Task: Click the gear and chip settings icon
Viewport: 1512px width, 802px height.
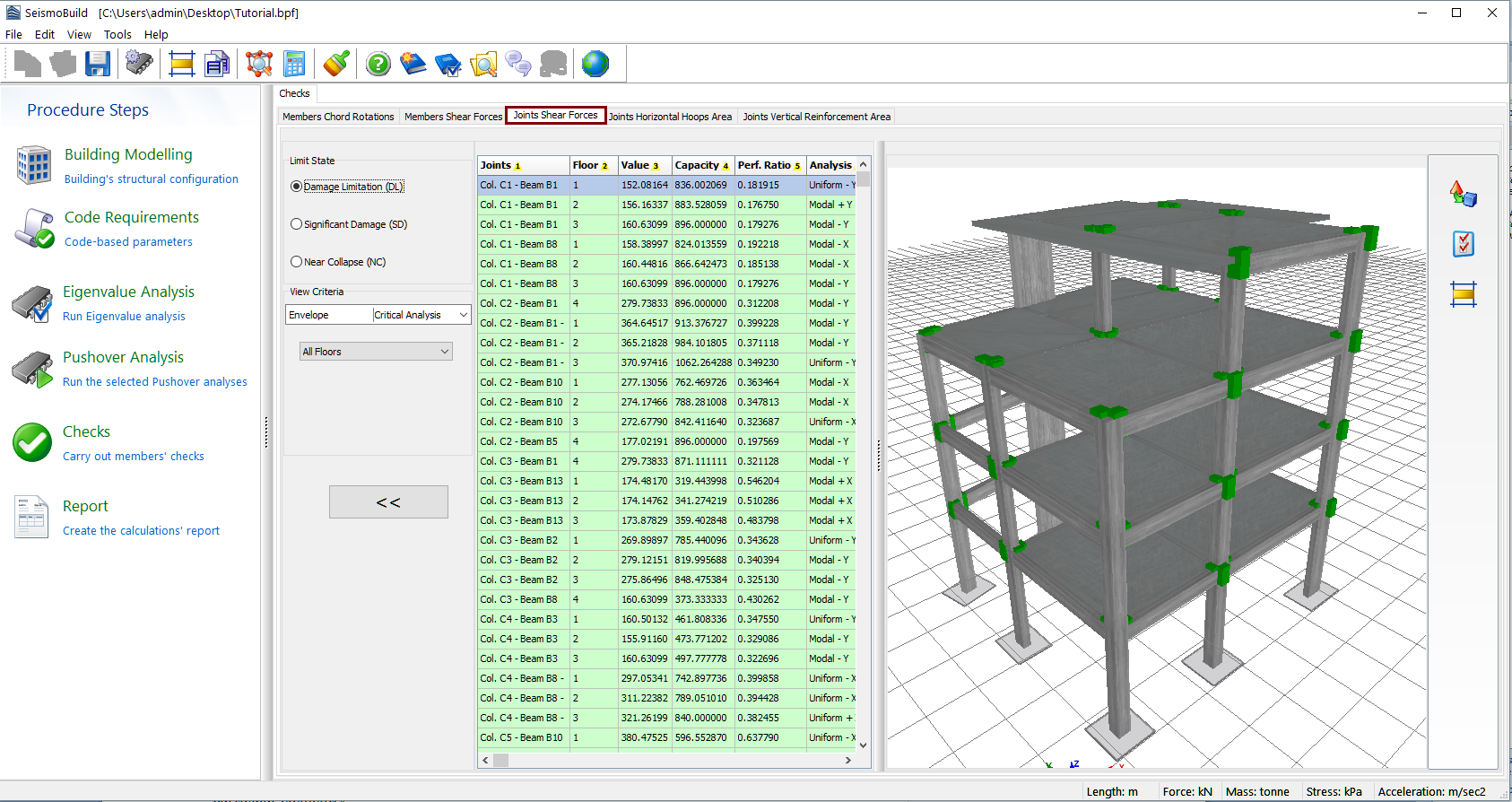Action: (139, 64)
